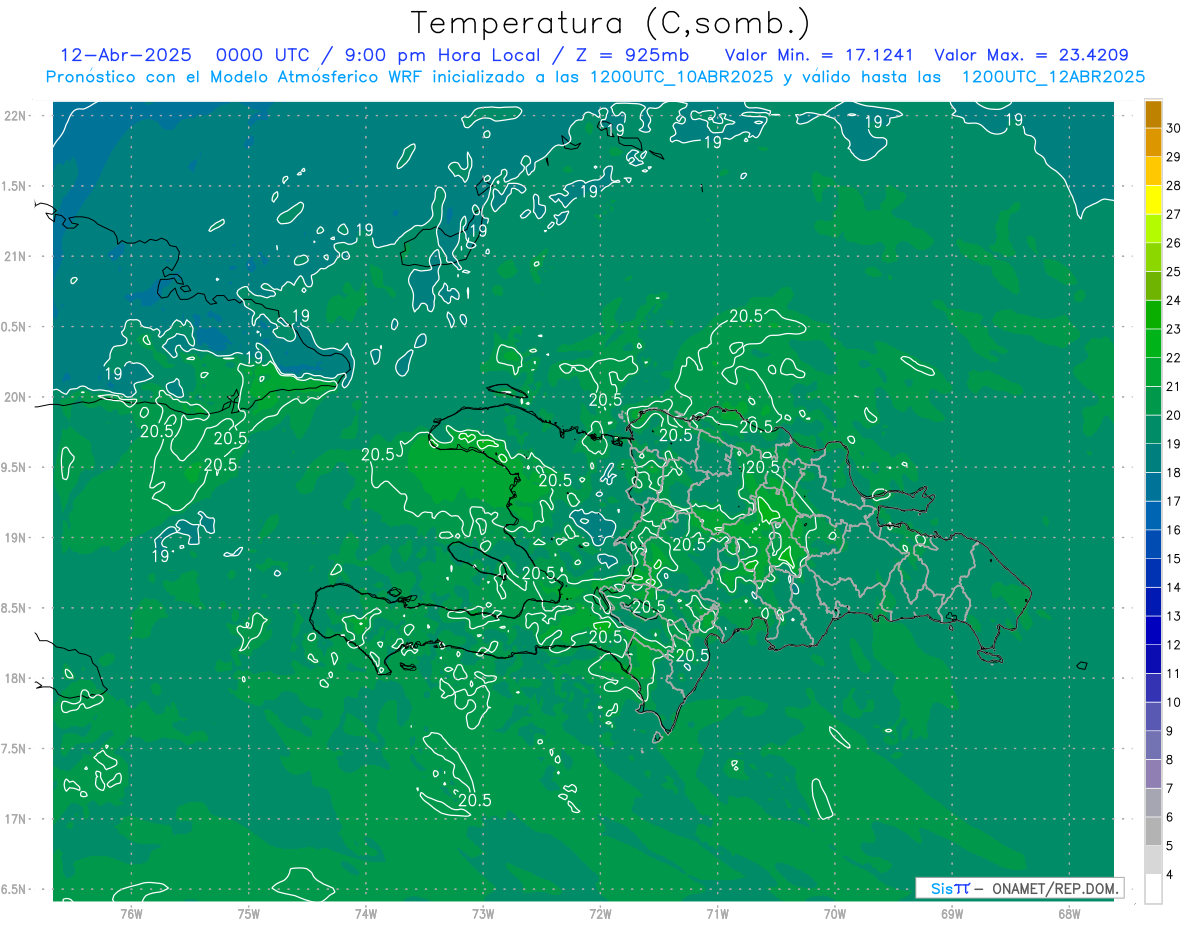
Task: Click the title 'Temperatura (C,somb.)'
Action: 611,23
